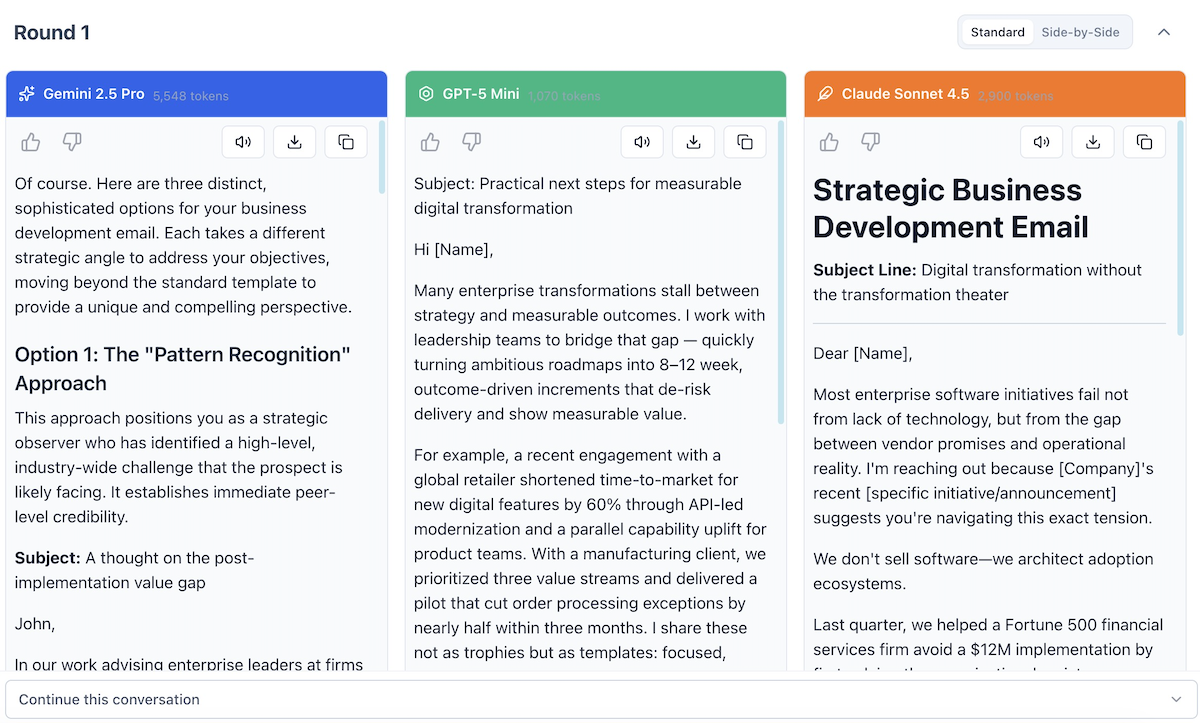Screen dimensions: 1200x723
Task: Download the Claude Sonnet 4.5 response
Action: (x=1093, y=142)
